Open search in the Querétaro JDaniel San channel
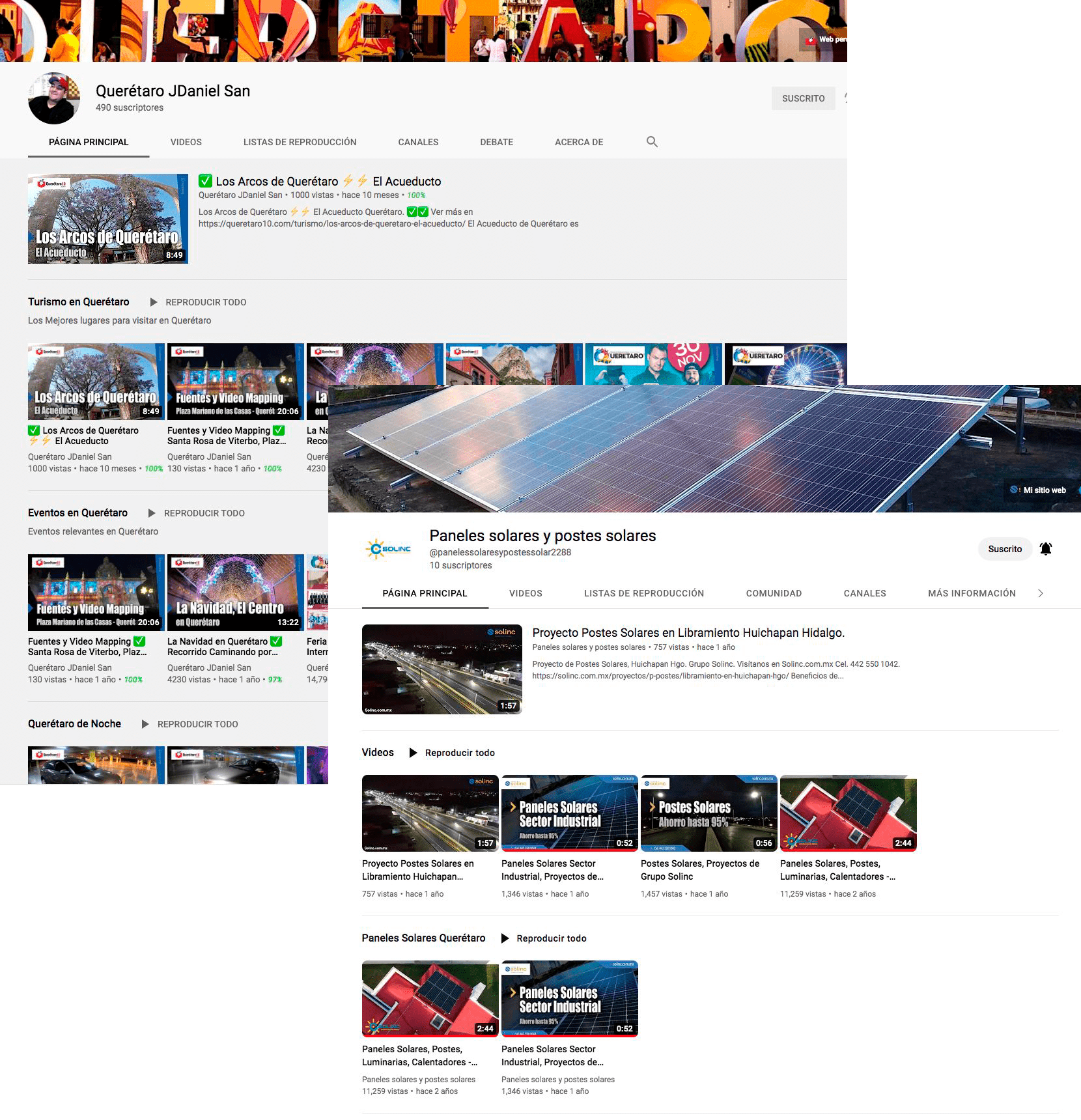This screenshot has width=1081, height=1120. (x=652, y=141)
